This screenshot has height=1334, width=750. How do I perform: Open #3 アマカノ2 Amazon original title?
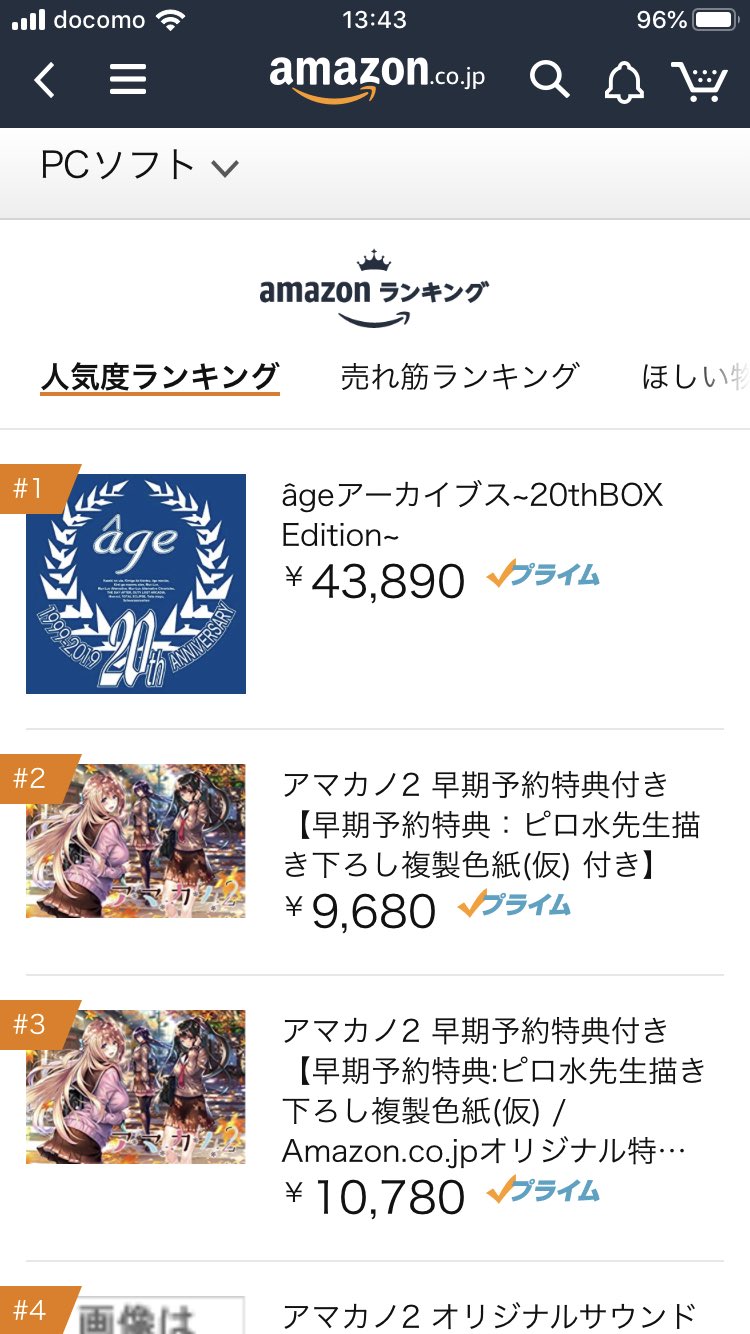click(x=494, y=1090)
